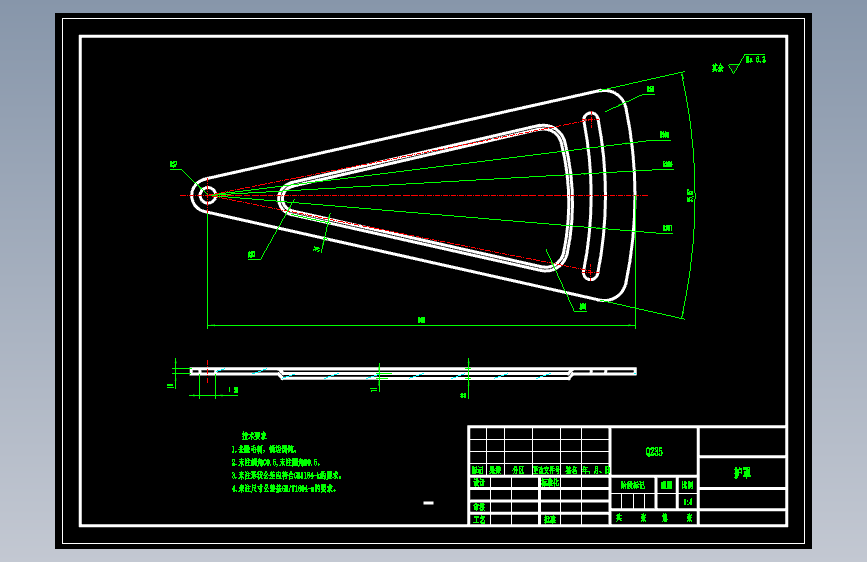Click the 标准化 label

click(550, 482)
